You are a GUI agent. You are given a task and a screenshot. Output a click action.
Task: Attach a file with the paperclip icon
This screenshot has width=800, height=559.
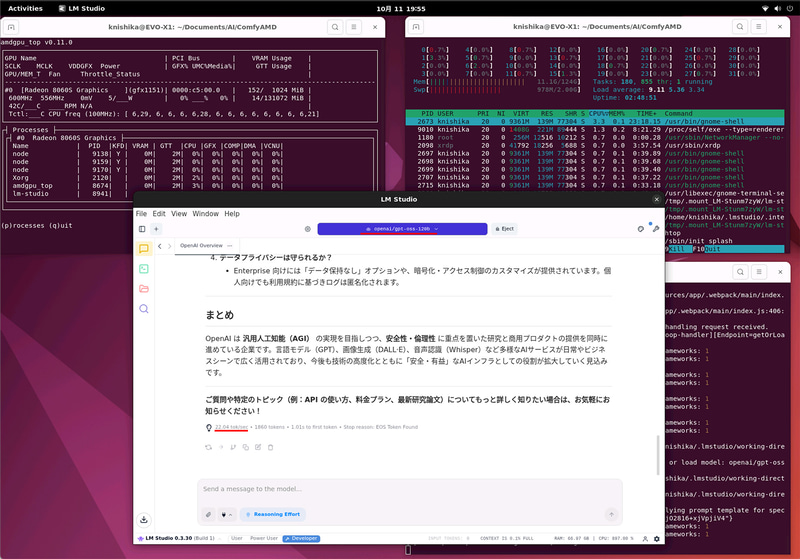tap(208, 515)
